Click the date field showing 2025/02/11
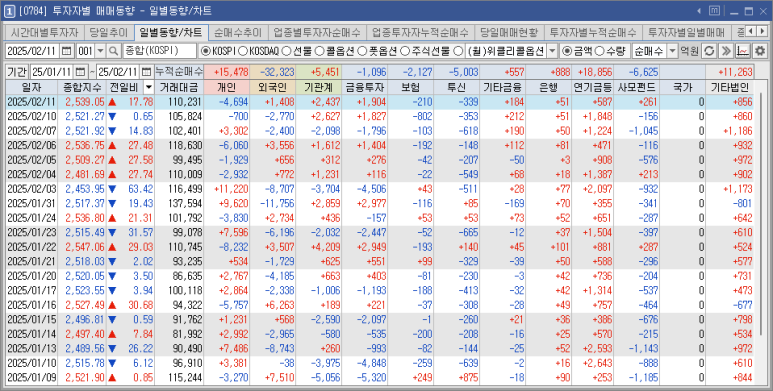773x391 pixels. (x=33, y=51)
